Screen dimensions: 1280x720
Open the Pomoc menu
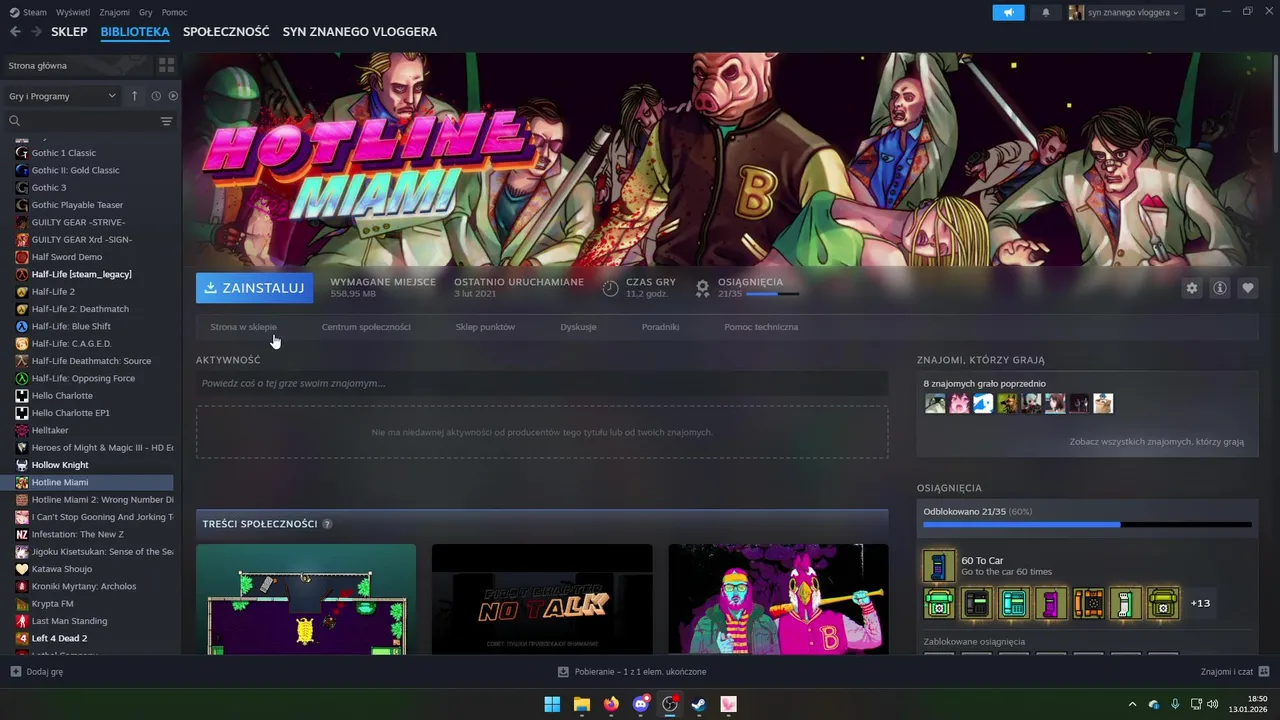174,12
